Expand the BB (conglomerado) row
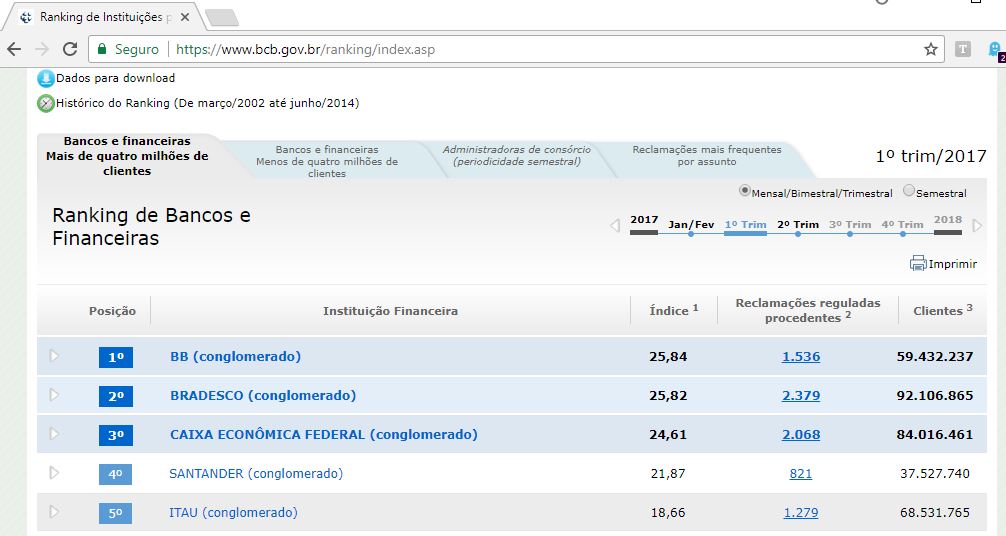The image size is (1006, 536). click(x=54, y=356)
